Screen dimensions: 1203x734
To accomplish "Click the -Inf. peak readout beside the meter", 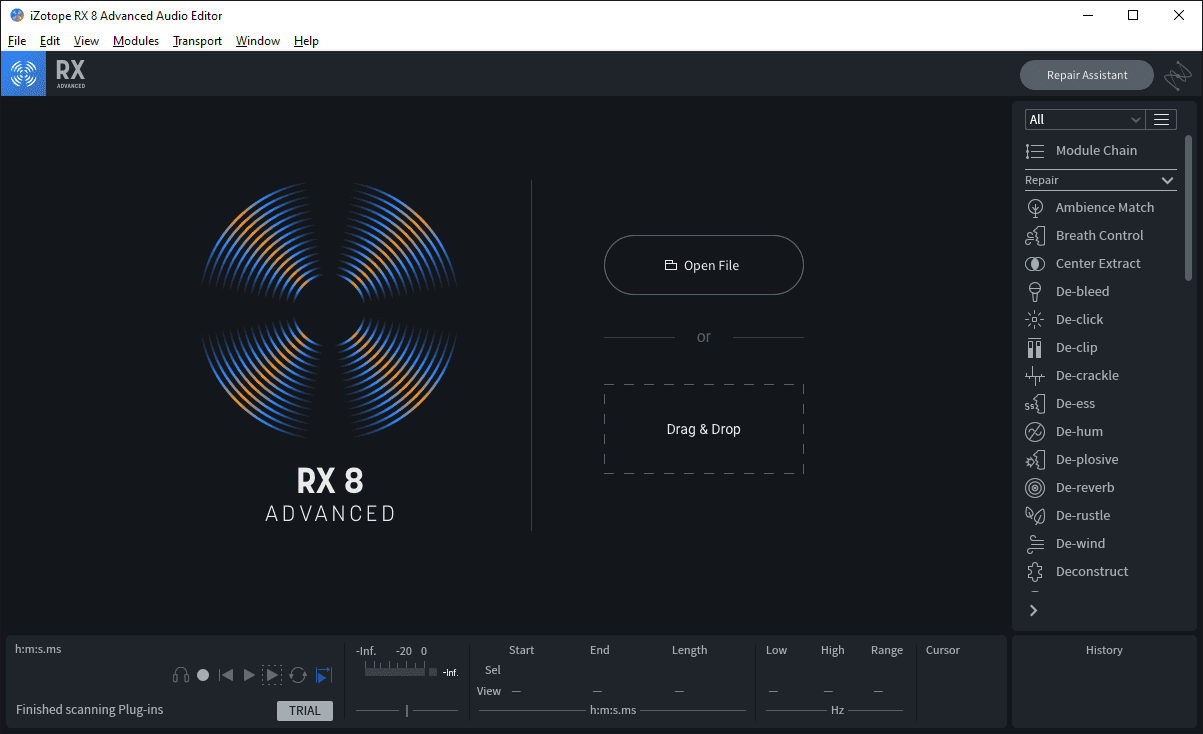I will point(450,673).
